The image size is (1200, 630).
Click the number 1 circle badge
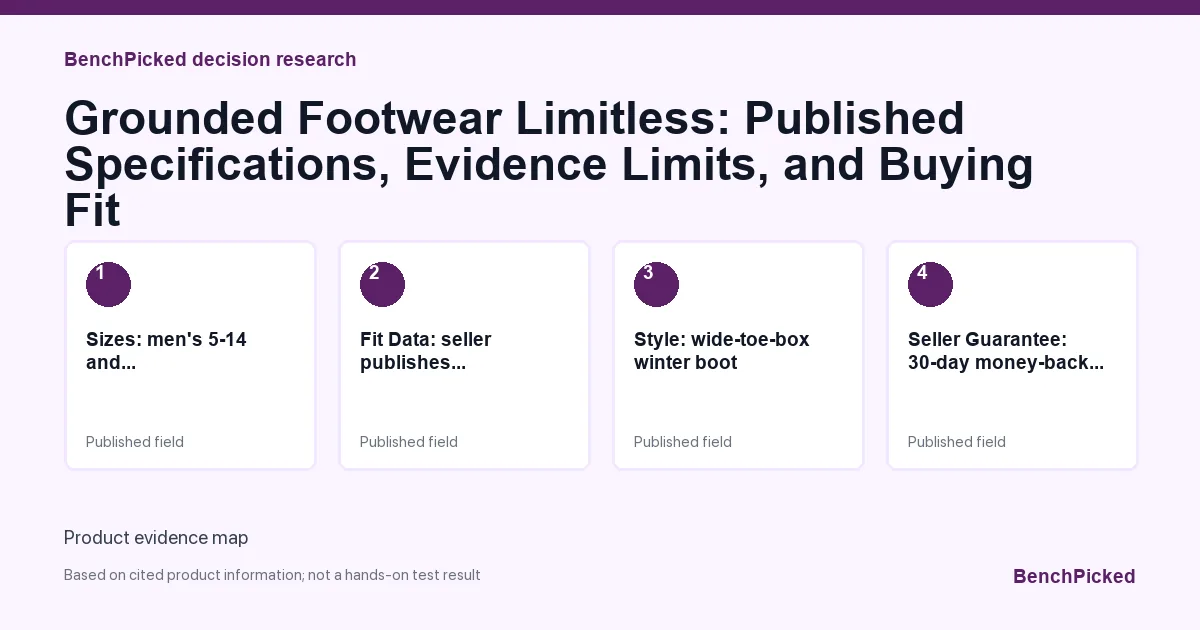[x=108, y=284]
